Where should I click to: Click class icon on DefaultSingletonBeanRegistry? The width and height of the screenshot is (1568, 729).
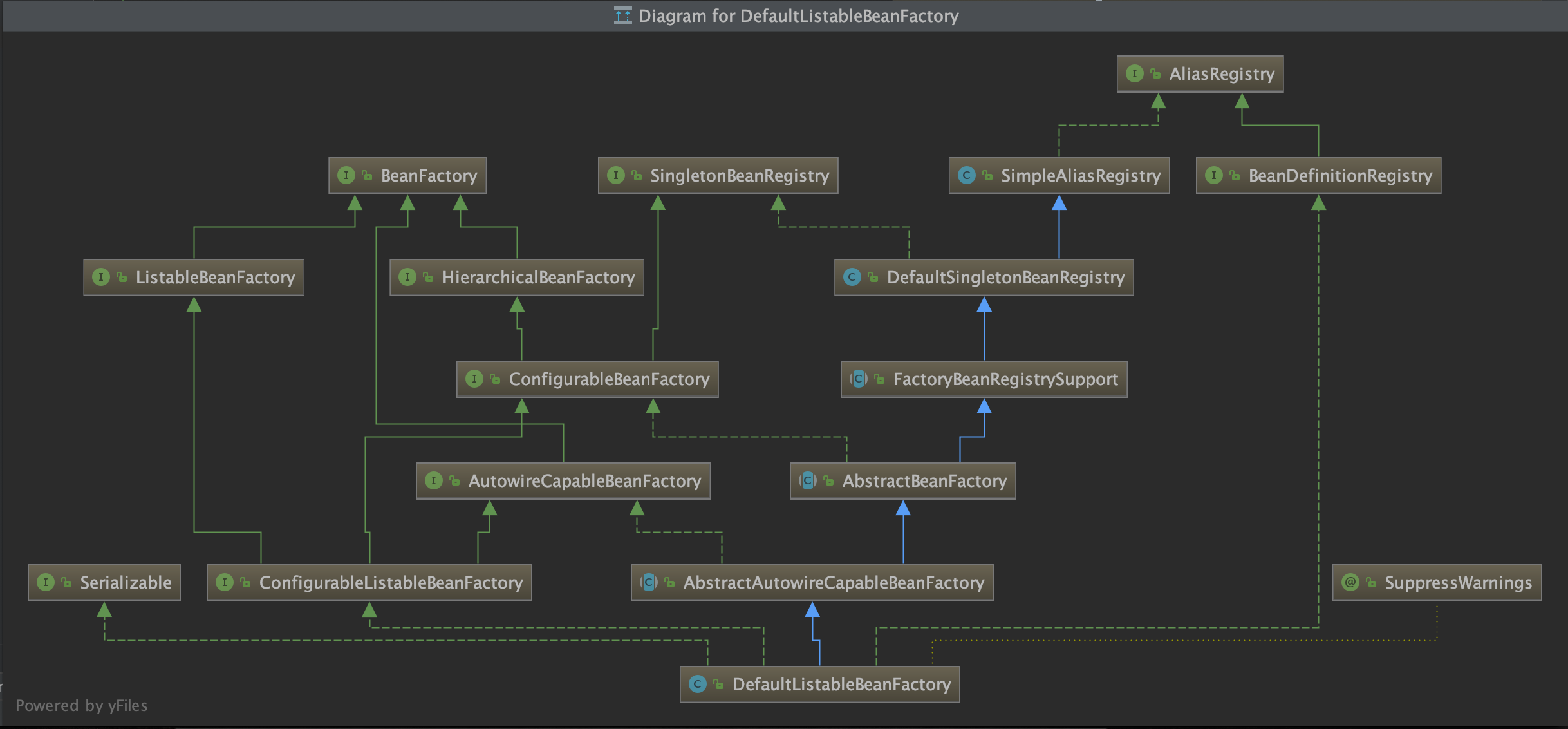[x=852, y=278]
